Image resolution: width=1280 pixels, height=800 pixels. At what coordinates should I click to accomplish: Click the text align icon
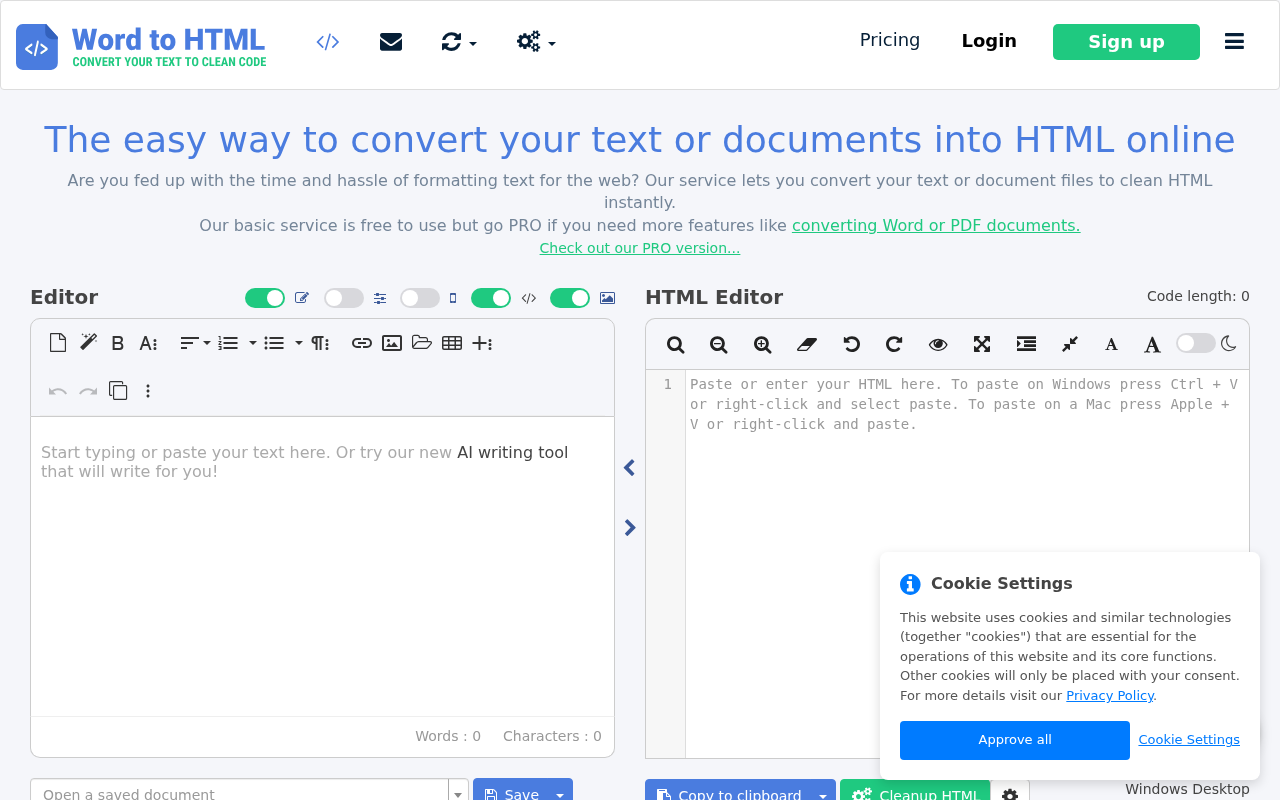[189, 343]
